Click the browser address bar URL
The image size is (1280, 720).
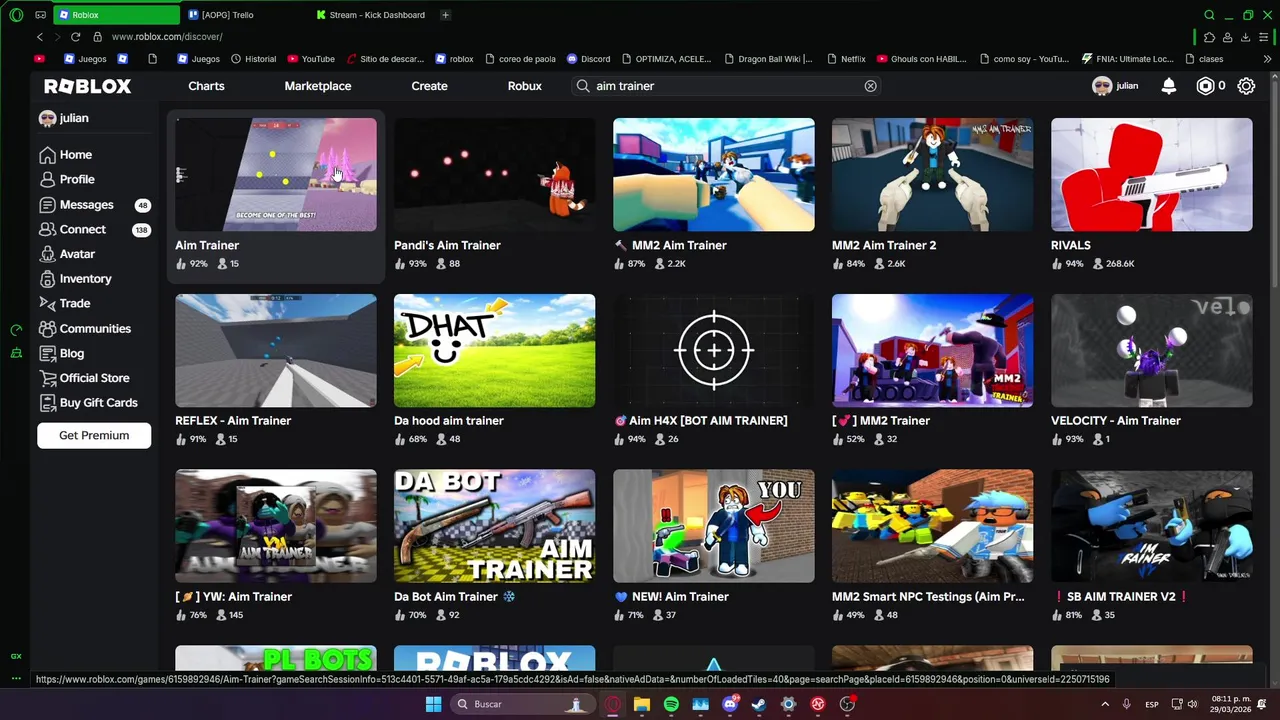pyautogui.click(x=167, y=37)
